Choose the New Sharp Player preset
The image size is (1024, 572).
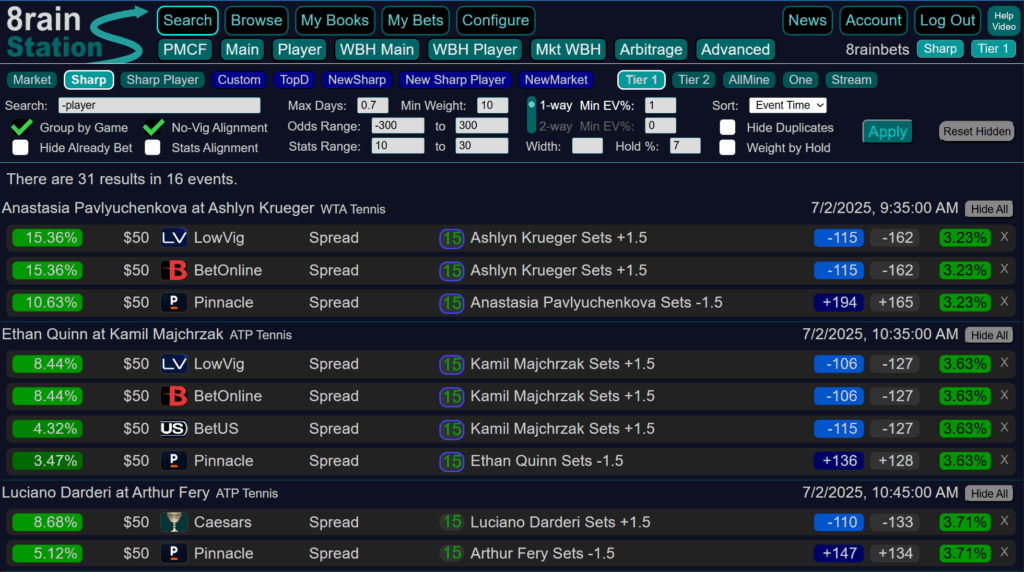click(x=455, y=80)
